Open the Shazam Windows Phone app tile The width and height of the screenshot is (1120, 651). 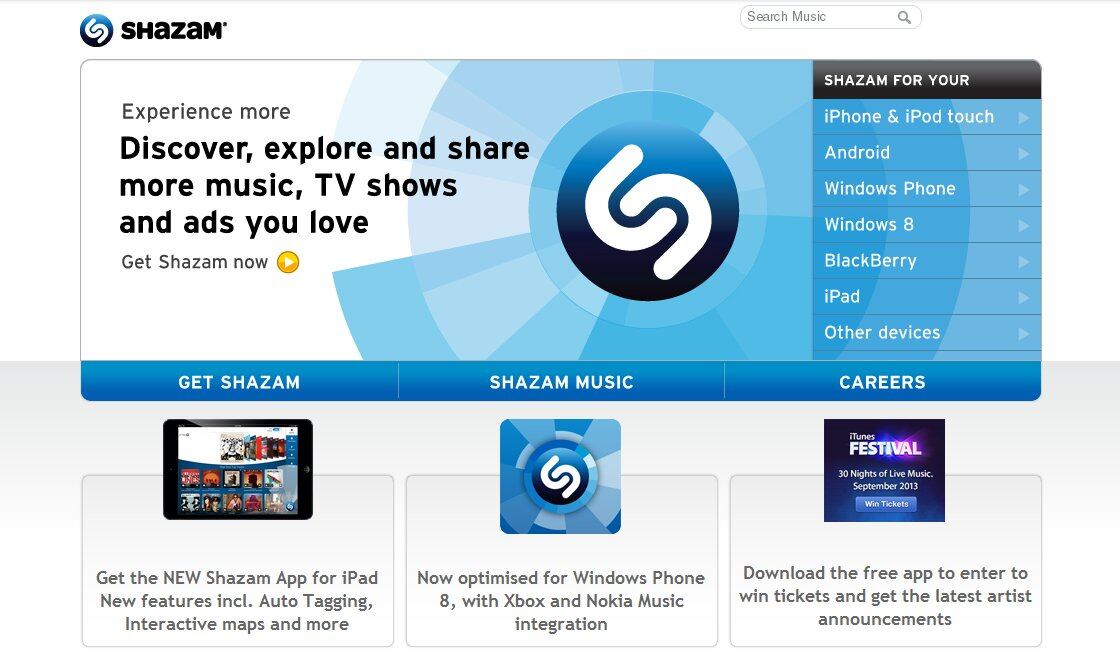[560, 476]
